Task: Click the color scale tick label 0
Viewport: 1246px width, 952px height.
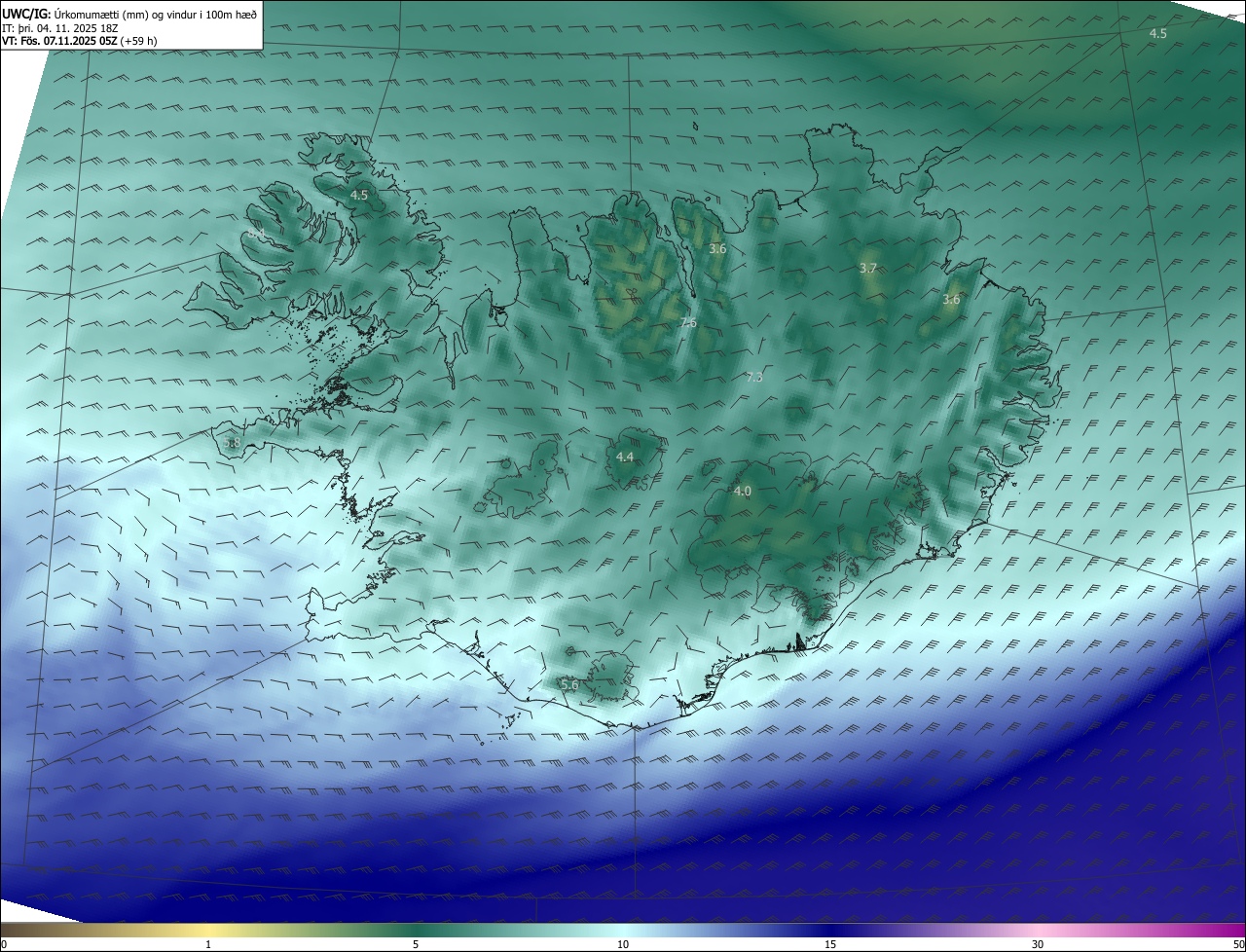Action: (4, 944)
